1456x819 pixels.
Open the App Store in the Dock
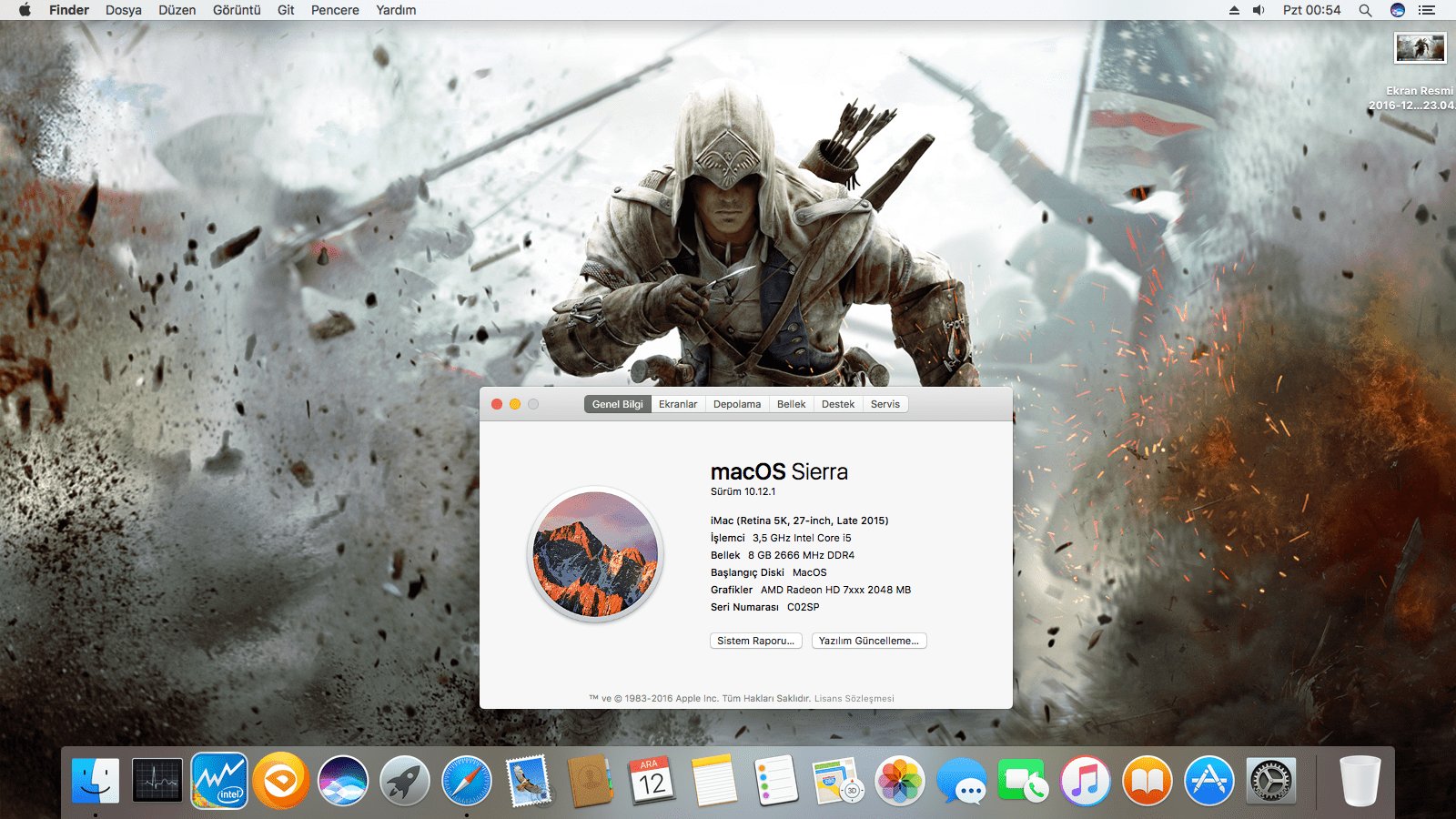point(1209,781)
